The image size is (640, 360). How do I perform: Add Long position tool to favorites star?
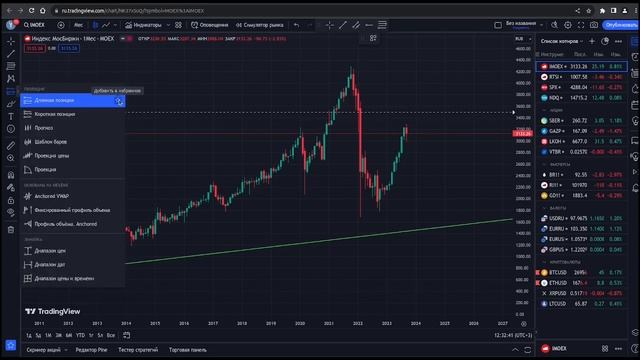point(119,101)
